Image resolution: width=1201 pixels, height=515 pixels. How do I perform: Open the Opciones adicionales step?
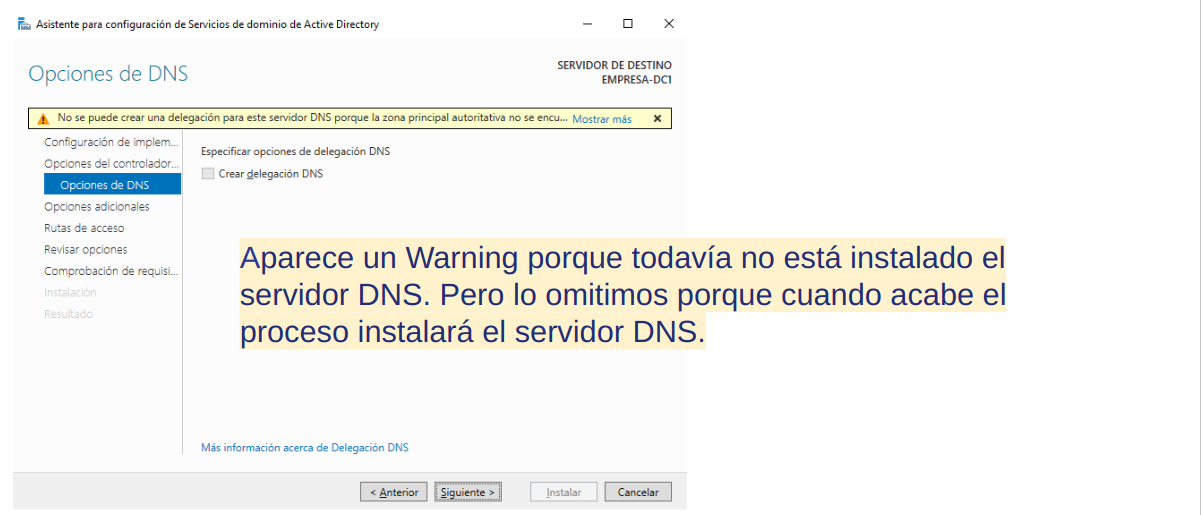point(97,206)
